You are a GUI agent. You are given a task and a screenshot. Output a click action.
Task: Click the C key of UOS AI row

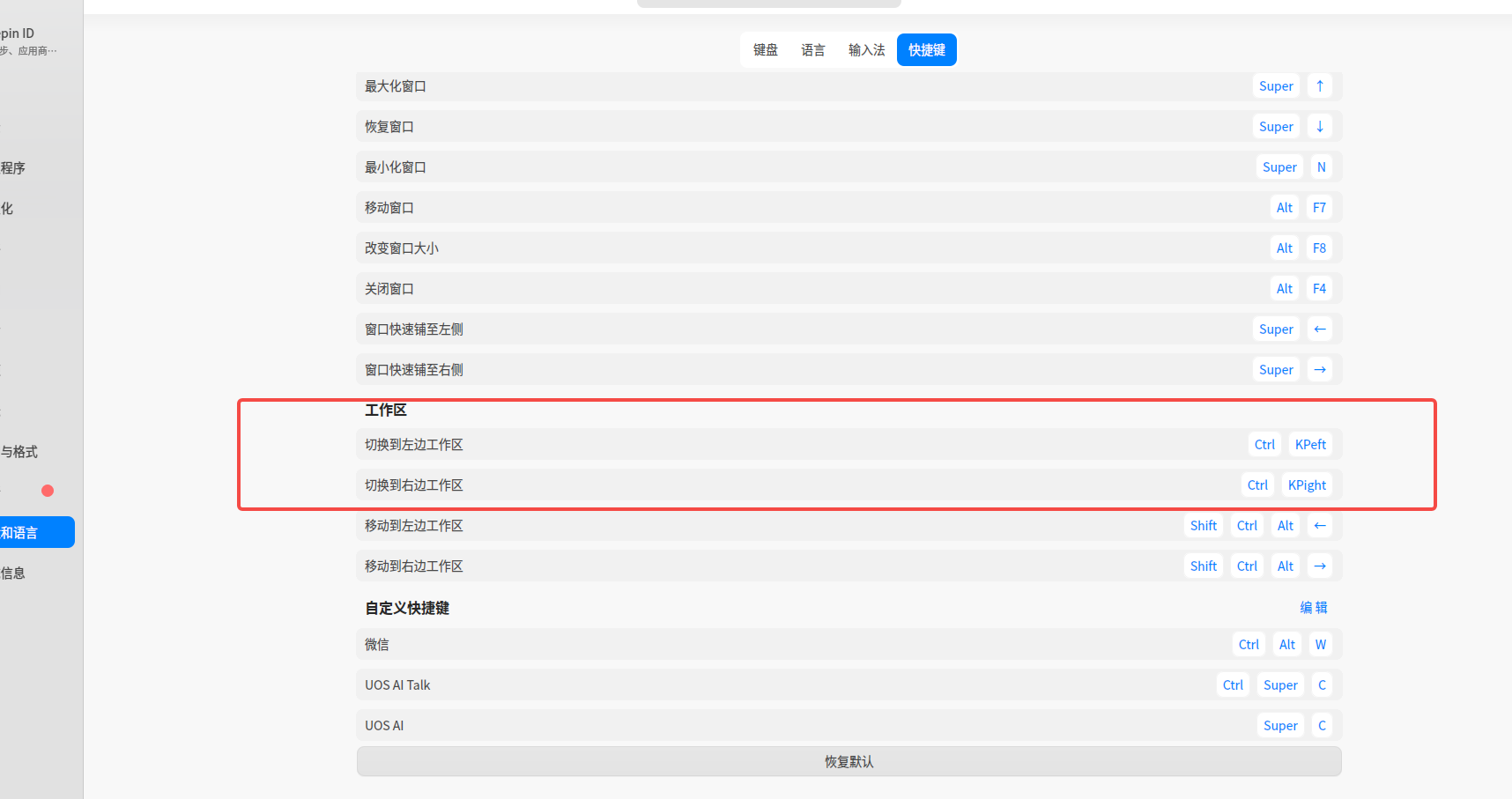[x=1322, y=726]
